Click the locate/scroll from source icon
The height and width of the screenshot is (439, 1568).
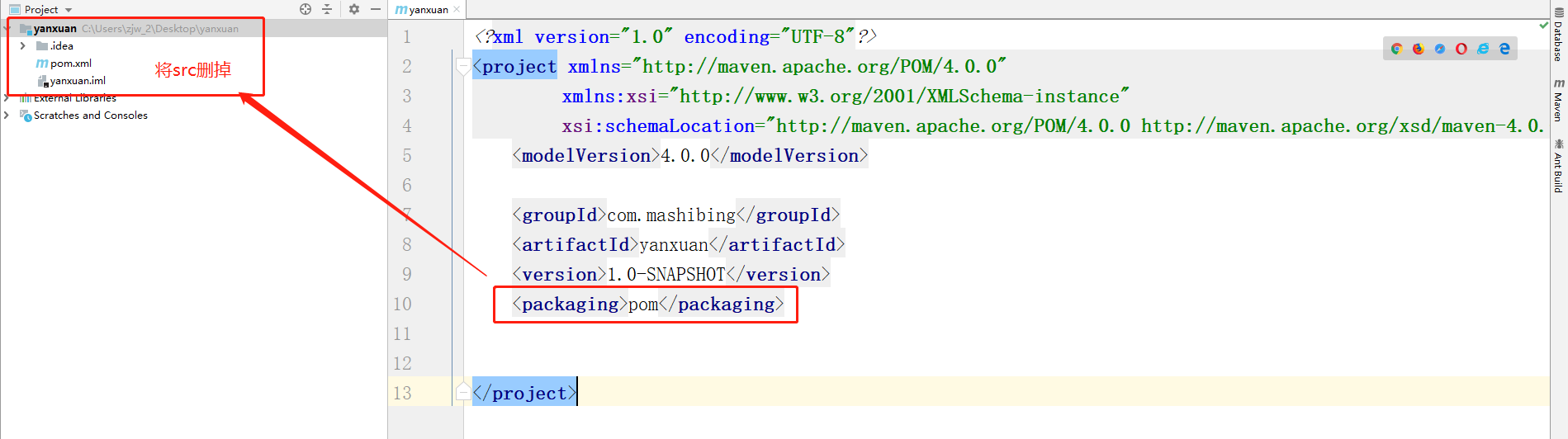pos(306,9)
